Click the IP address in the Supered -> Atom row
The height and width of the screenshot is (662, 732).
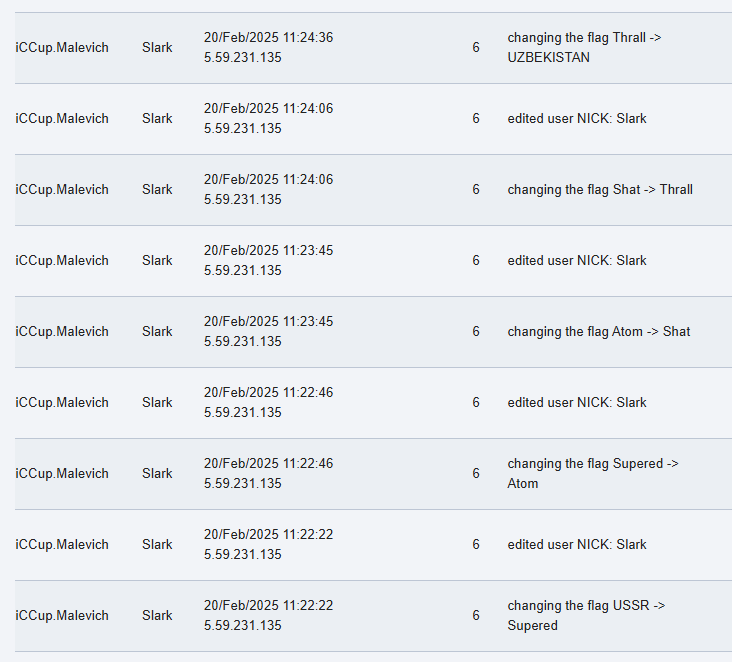[243, 483]
